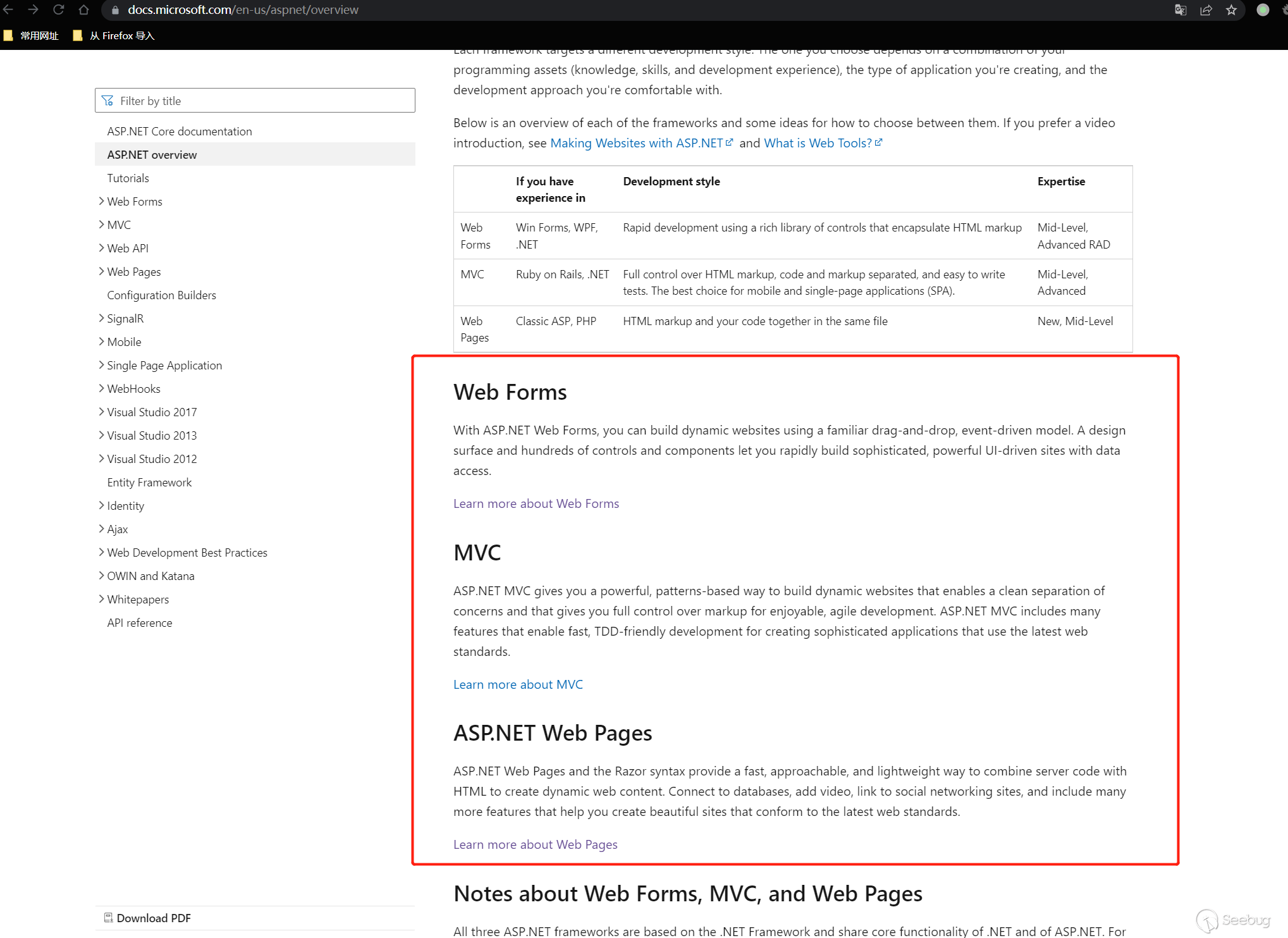Image resolution: width=1288 pixels, height=938 pixels.
Task: Click the Filter by title field
Action: click(255, 101)
